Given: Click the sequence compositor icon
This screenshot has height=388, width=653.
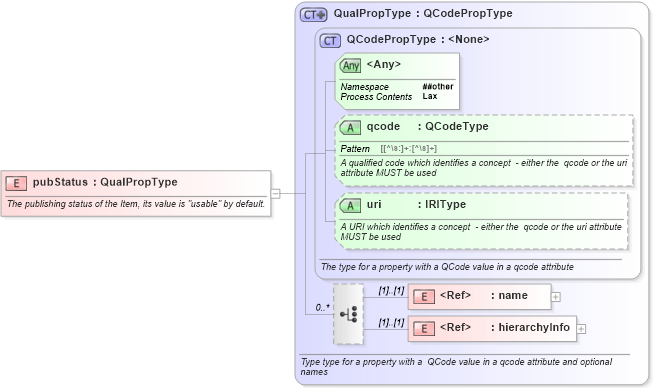Looking at the screenshot, I should pyautogui.click(x=348, y=314).
